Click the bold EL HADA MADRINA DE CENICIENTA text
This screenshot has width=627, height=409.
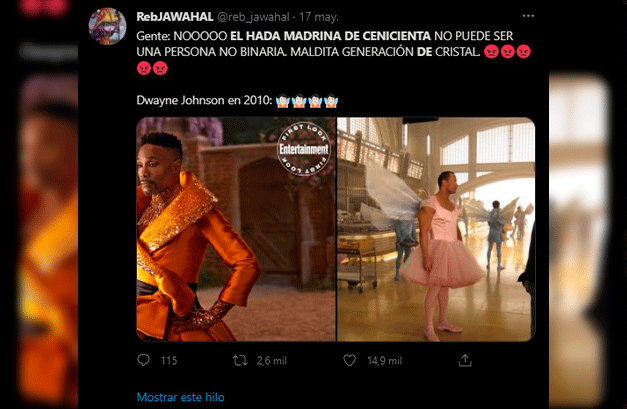330,36
